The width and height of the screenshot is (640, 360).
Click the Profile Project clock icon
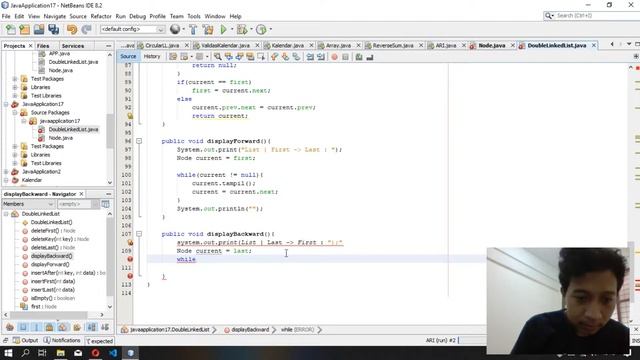(x=261, y=29)
